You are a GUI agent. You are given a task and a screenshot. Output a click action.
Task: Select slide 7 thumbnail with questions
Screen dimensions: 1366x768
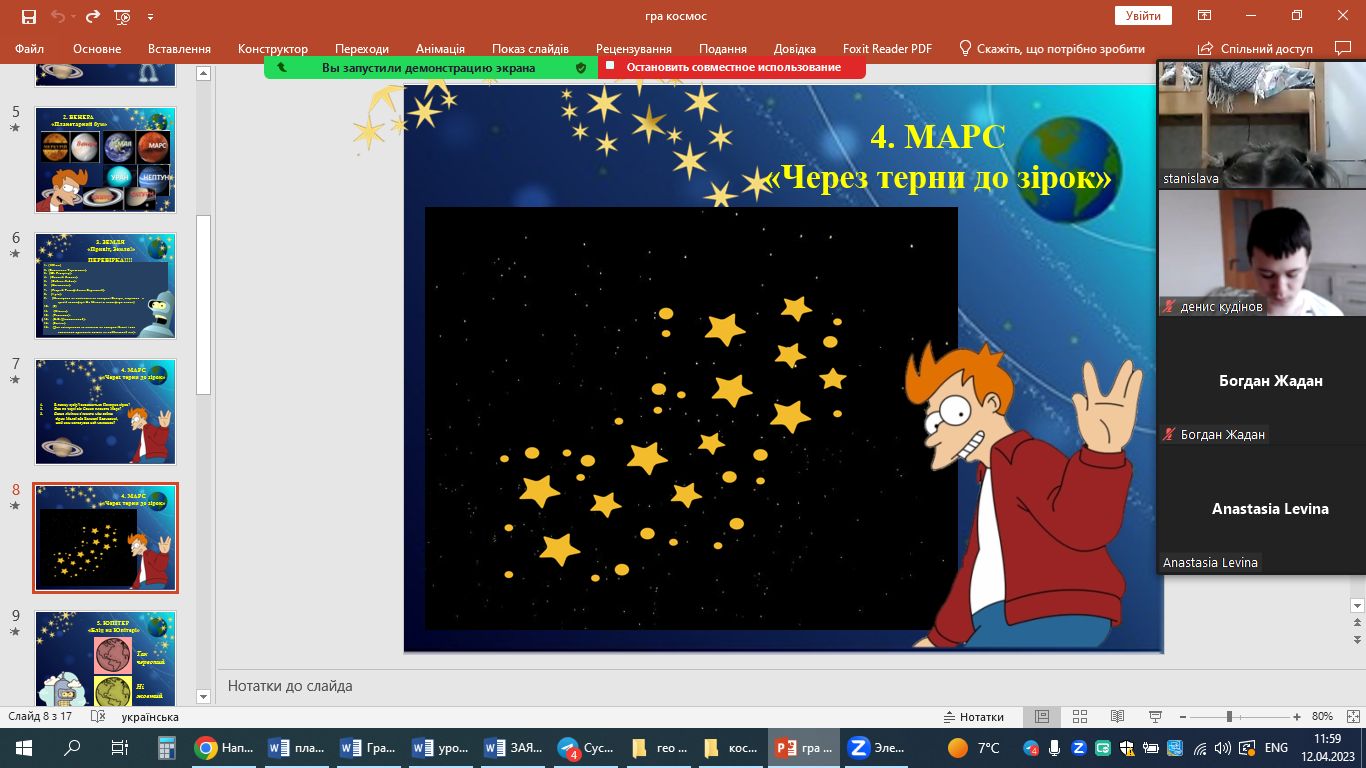point(106,412)
